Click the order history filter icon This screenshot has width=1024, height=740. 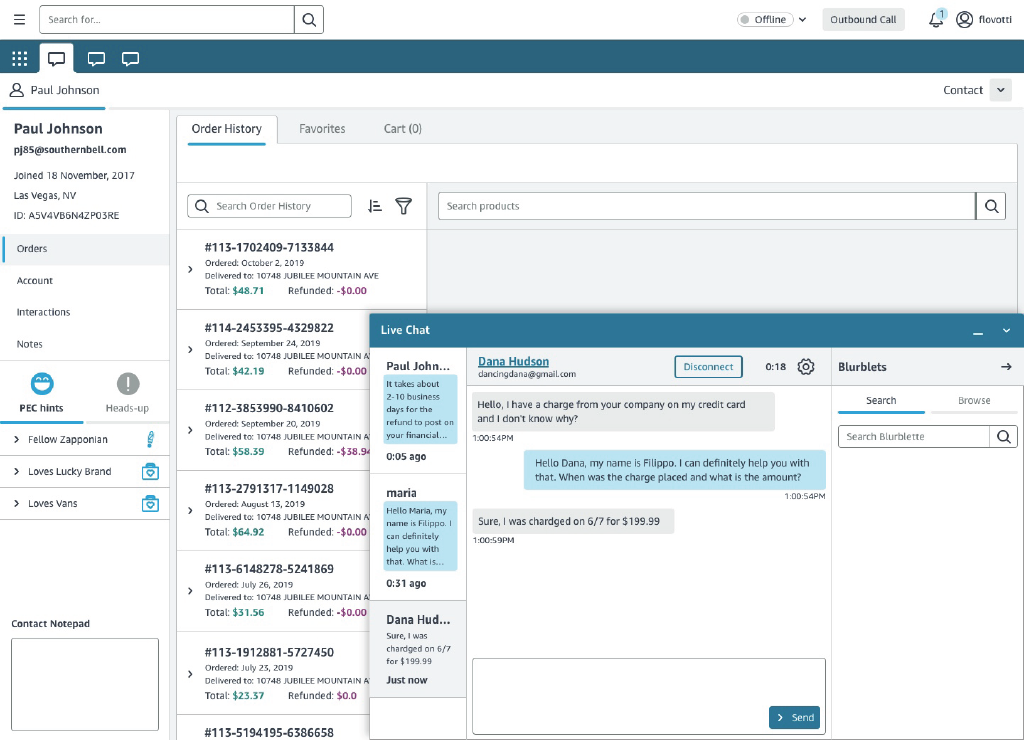coord(403,206)
